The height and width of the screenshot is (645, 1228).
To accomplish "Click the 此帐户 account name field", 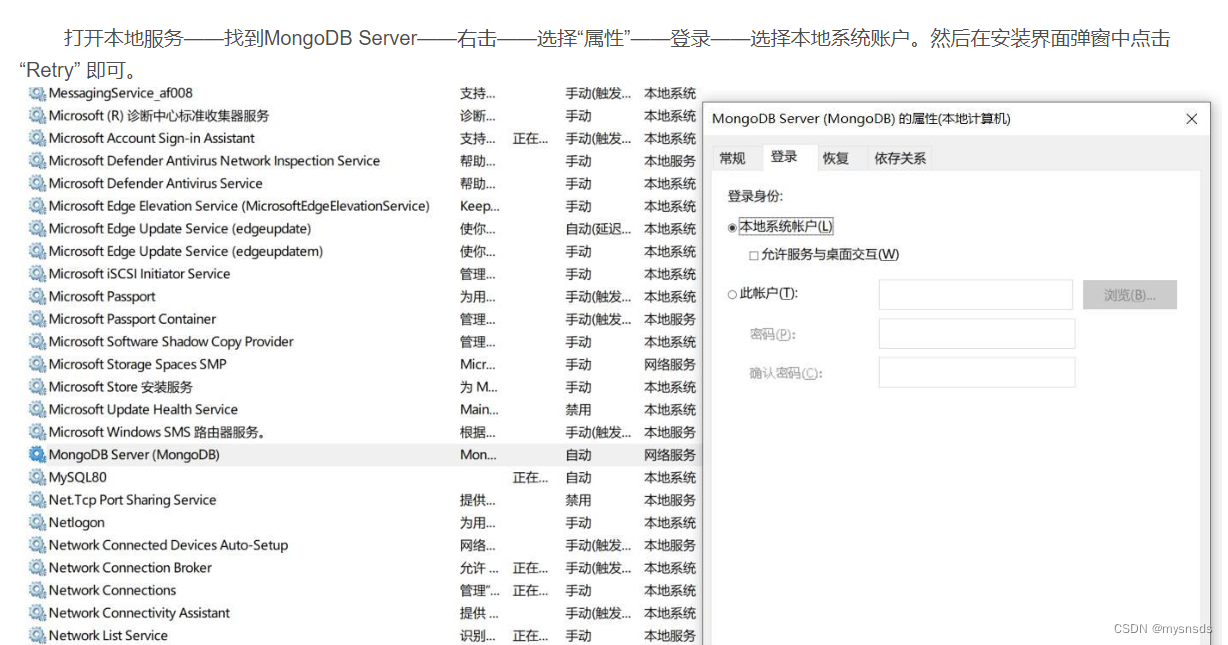I will tap(977, 295).
